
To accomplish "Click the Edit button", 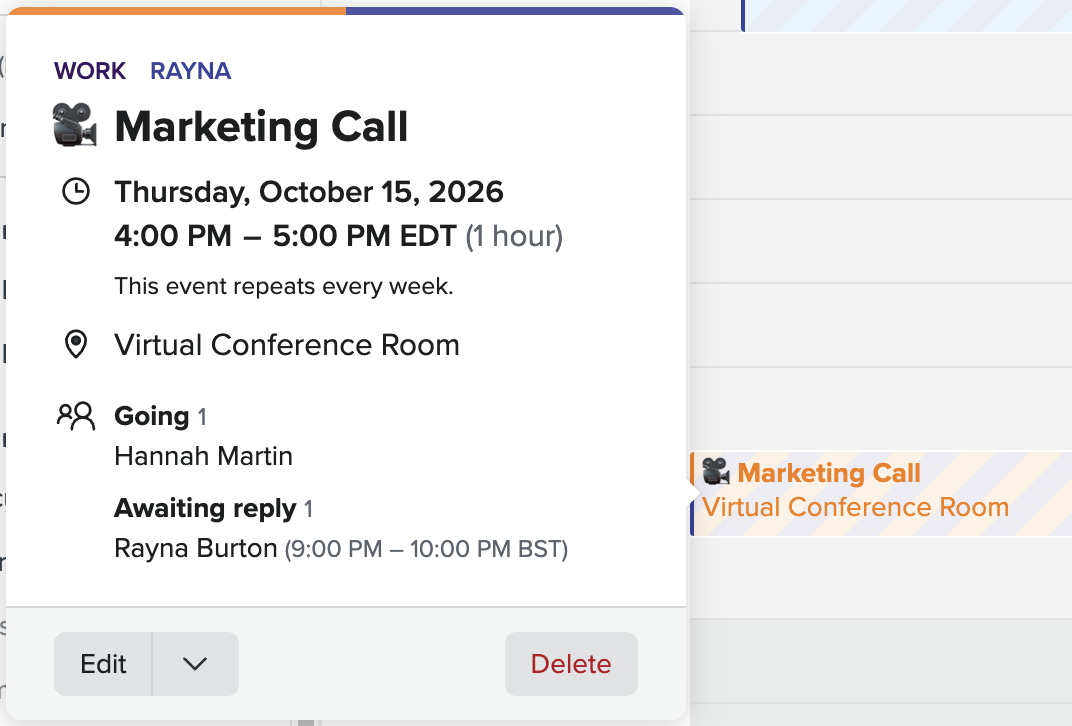I will pyautogui.click(x=103, y=664).
